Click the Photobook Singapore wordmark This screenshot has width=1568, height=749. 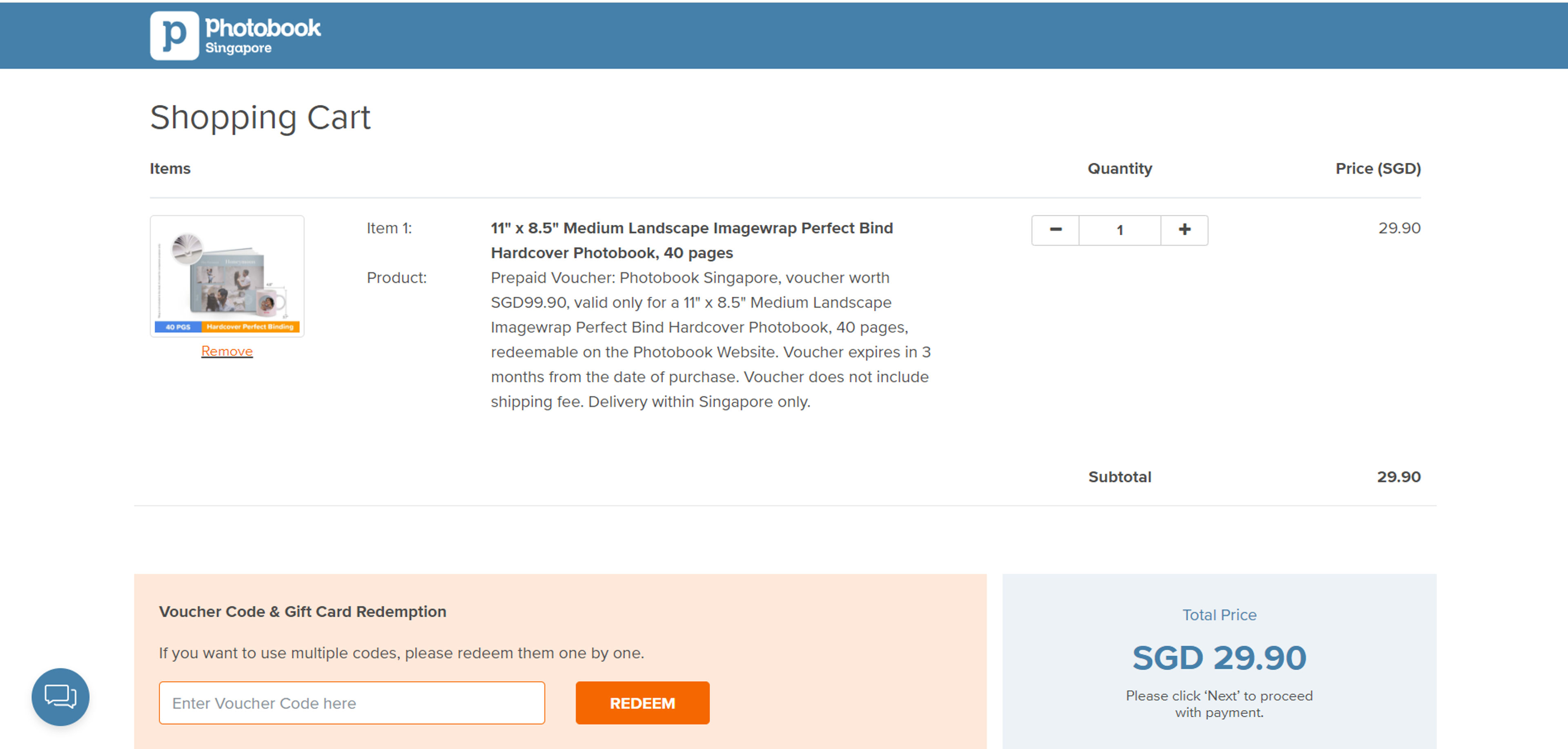click(x=262, y=35)
